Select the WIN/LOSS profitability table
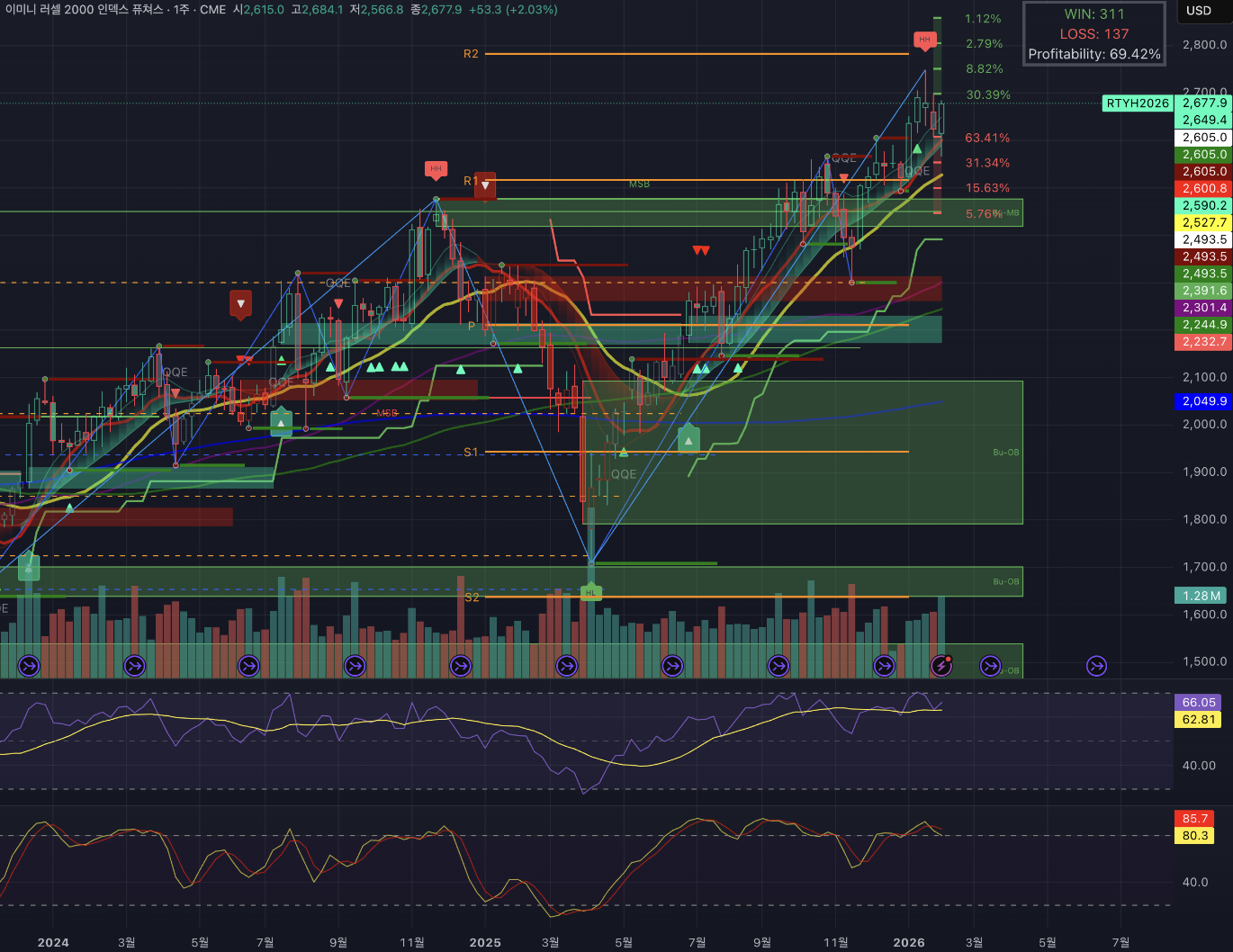 coord(1093,34)
